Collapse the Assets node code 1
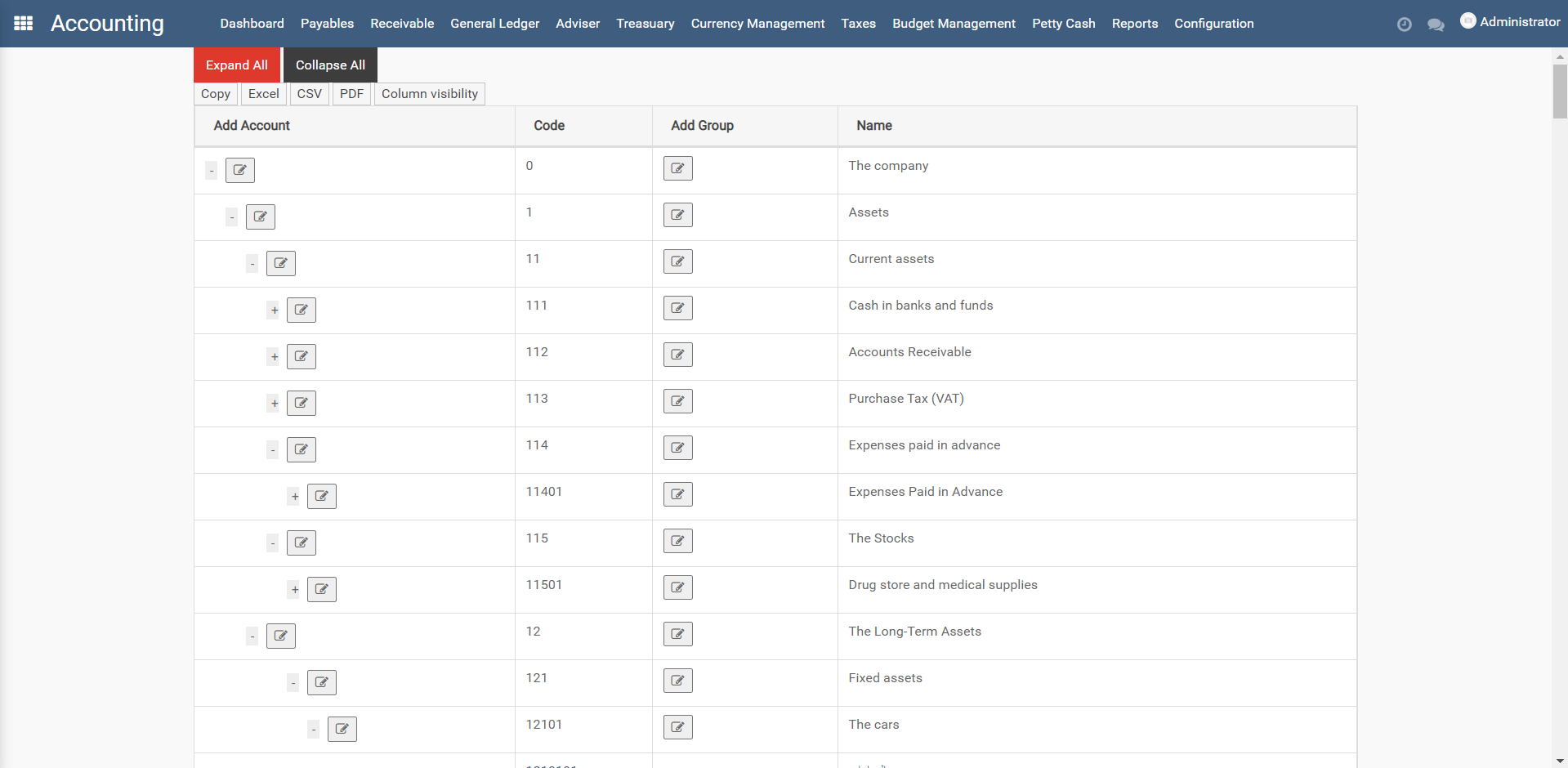Screen dimensions: 1568x768 coord(232,217)
